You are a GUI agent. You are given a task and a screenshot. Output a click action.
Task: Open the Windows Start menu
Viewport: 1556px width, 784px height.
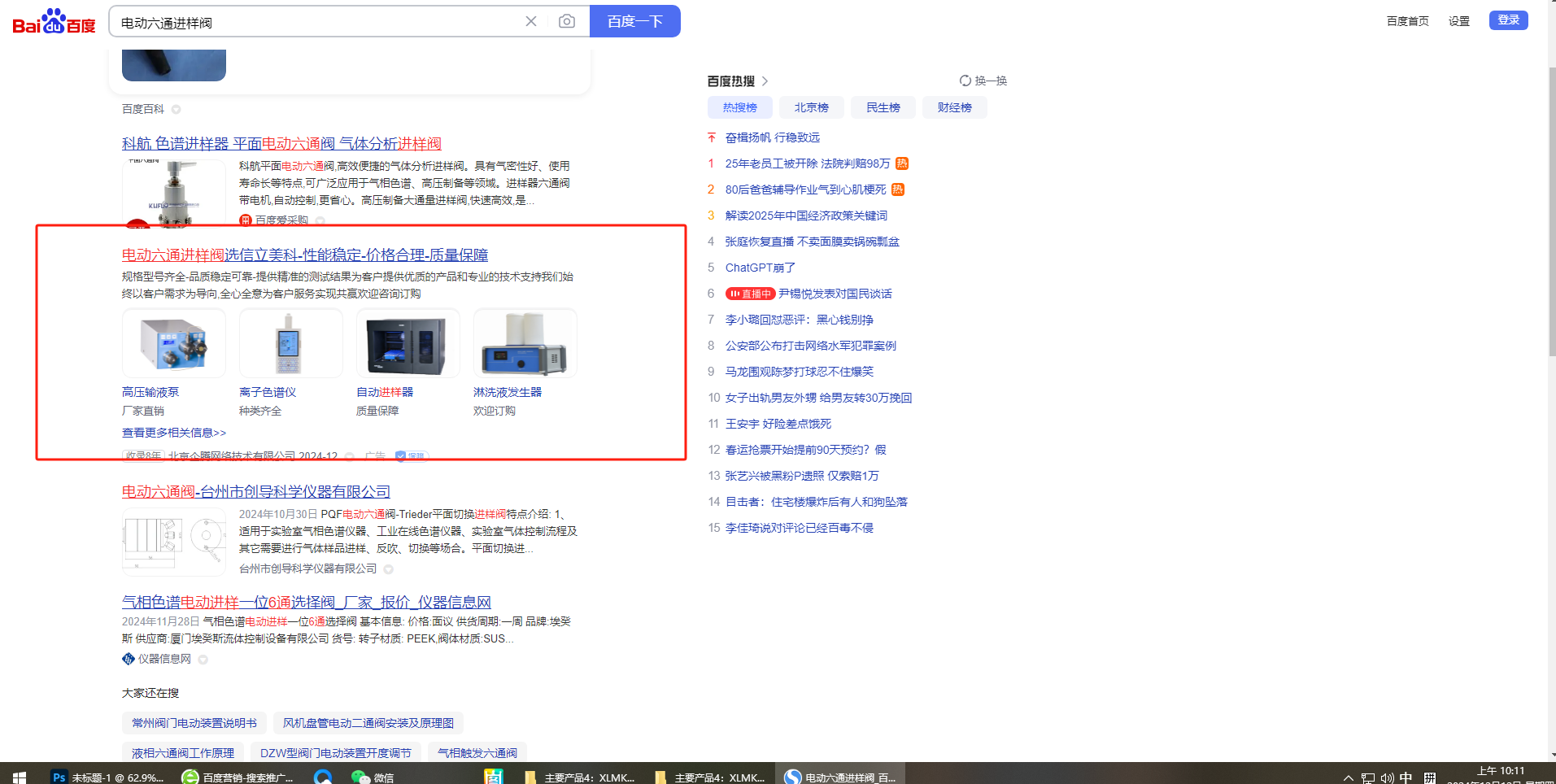pos(20,777)
